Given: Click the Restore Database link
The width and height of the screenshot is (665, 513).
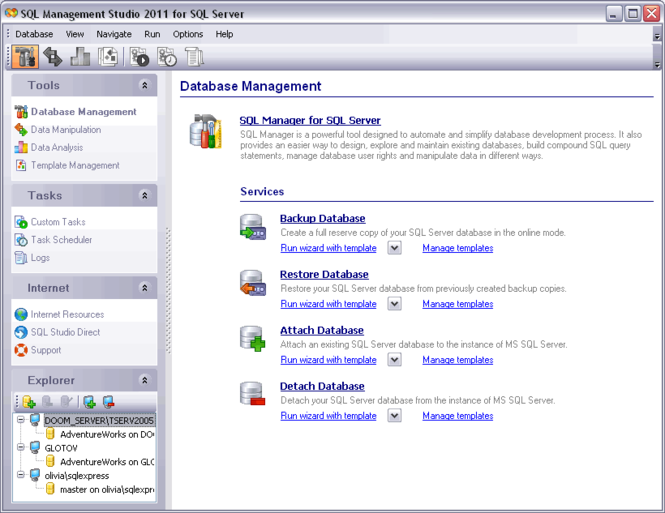Looking at the screenshot, I should click(x=324, y=275).
